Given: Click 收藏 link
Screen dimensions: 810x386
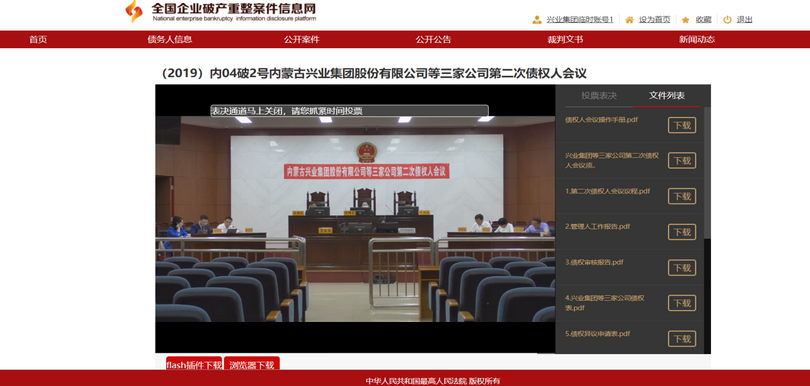Looking at the screenshot, I should pos(704,20).
